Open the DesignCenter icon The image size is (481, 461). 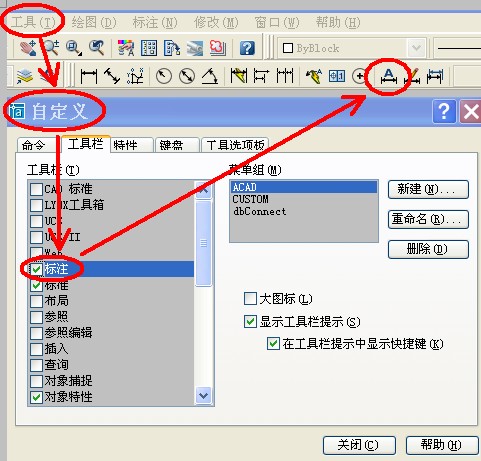click(149, 48)
